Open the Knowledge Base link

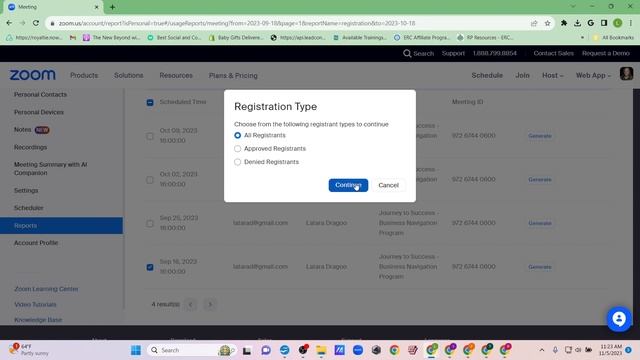38,320
